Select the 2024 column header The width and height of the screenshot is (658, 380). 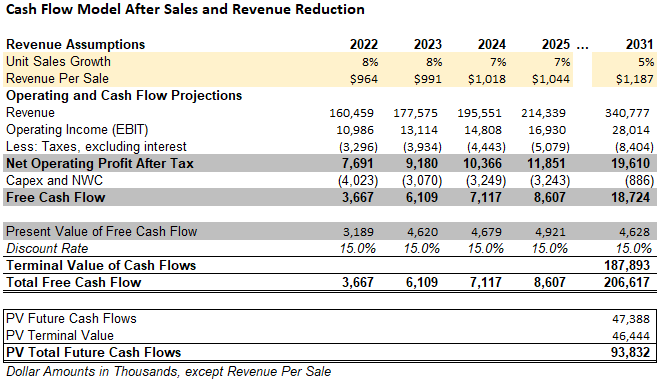pos(492,44)
